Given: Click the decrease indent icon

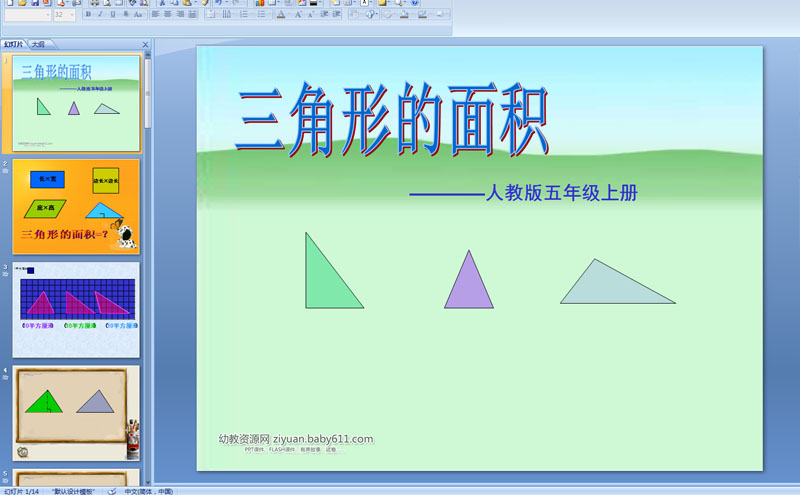Looking at the screenshot, I should pos(324,14).
